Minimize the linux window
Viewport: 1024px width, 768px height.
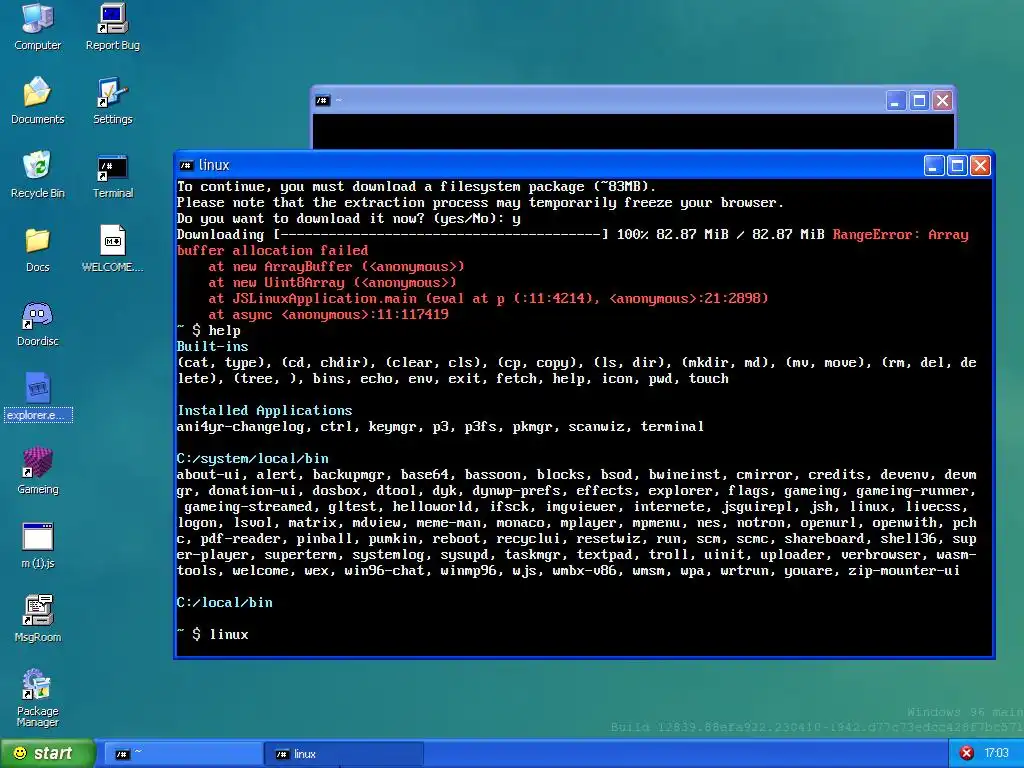tap(934, 165)
